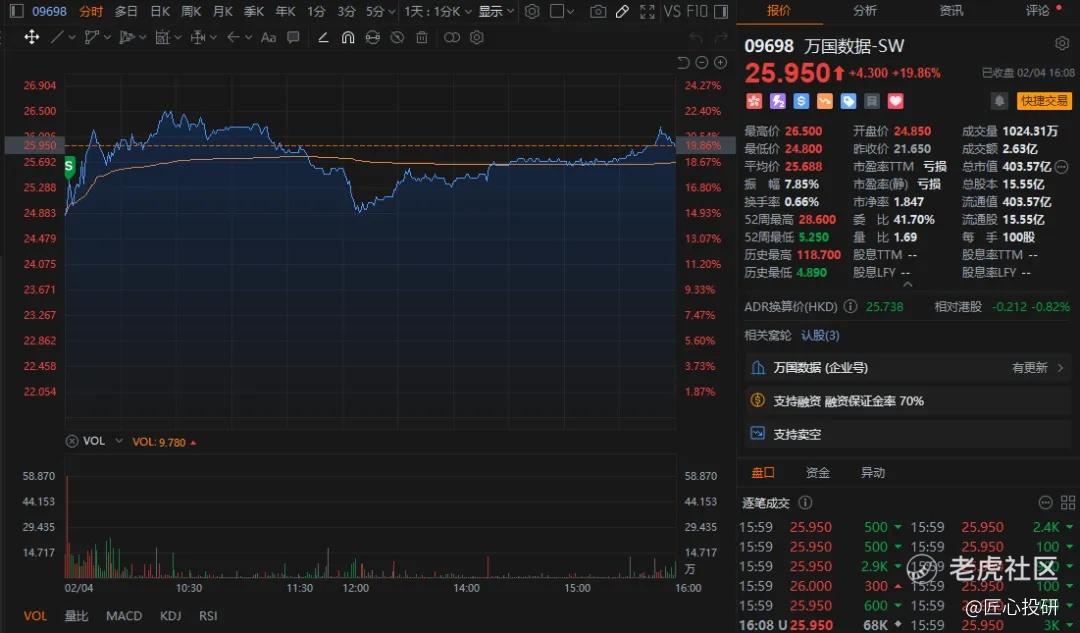Image resolution: width=1080 pixels, height=633 pixels.
Task: Reset chart view with refresh icon
Action: point(683,63)
